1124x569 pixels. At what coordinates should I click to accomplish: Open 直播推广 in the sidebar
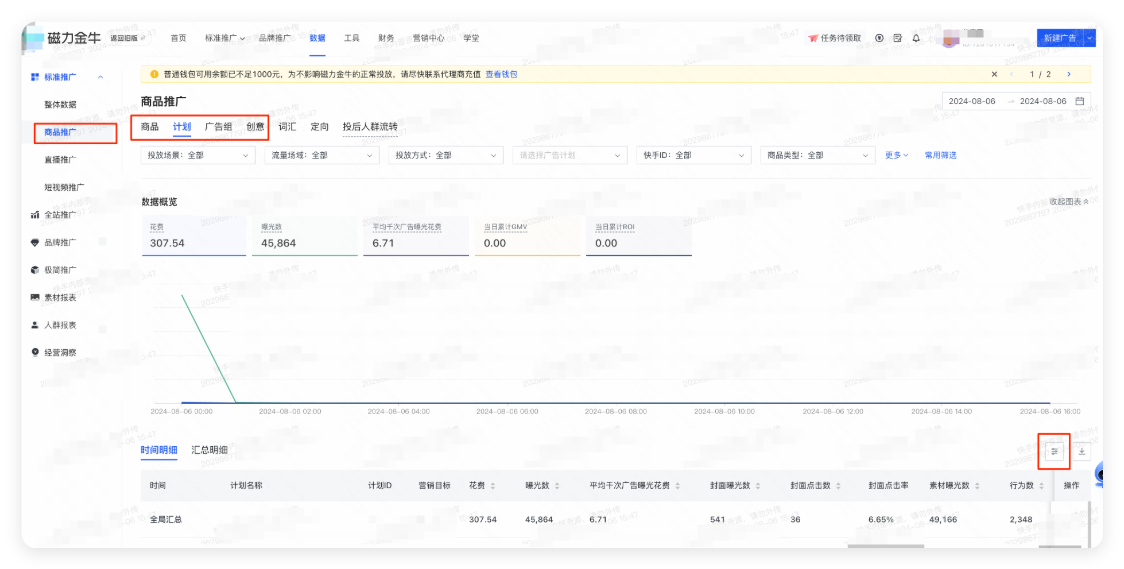(x=60, y=160)
